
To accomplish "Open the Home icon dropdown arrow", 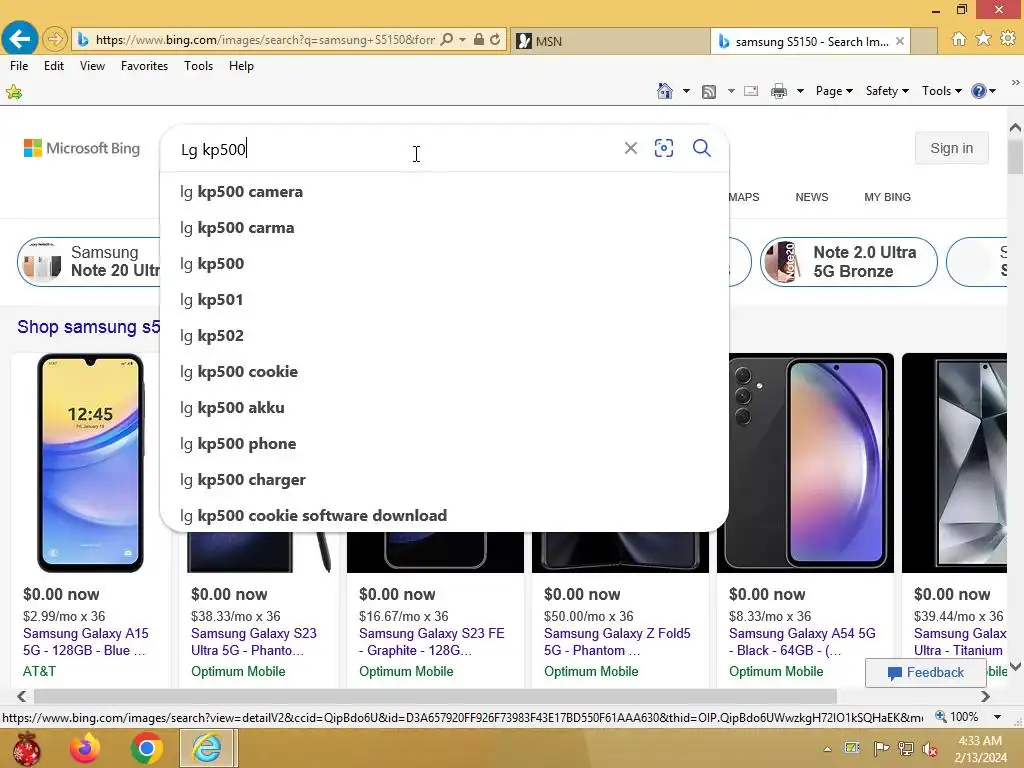I will tap(686, 91).
